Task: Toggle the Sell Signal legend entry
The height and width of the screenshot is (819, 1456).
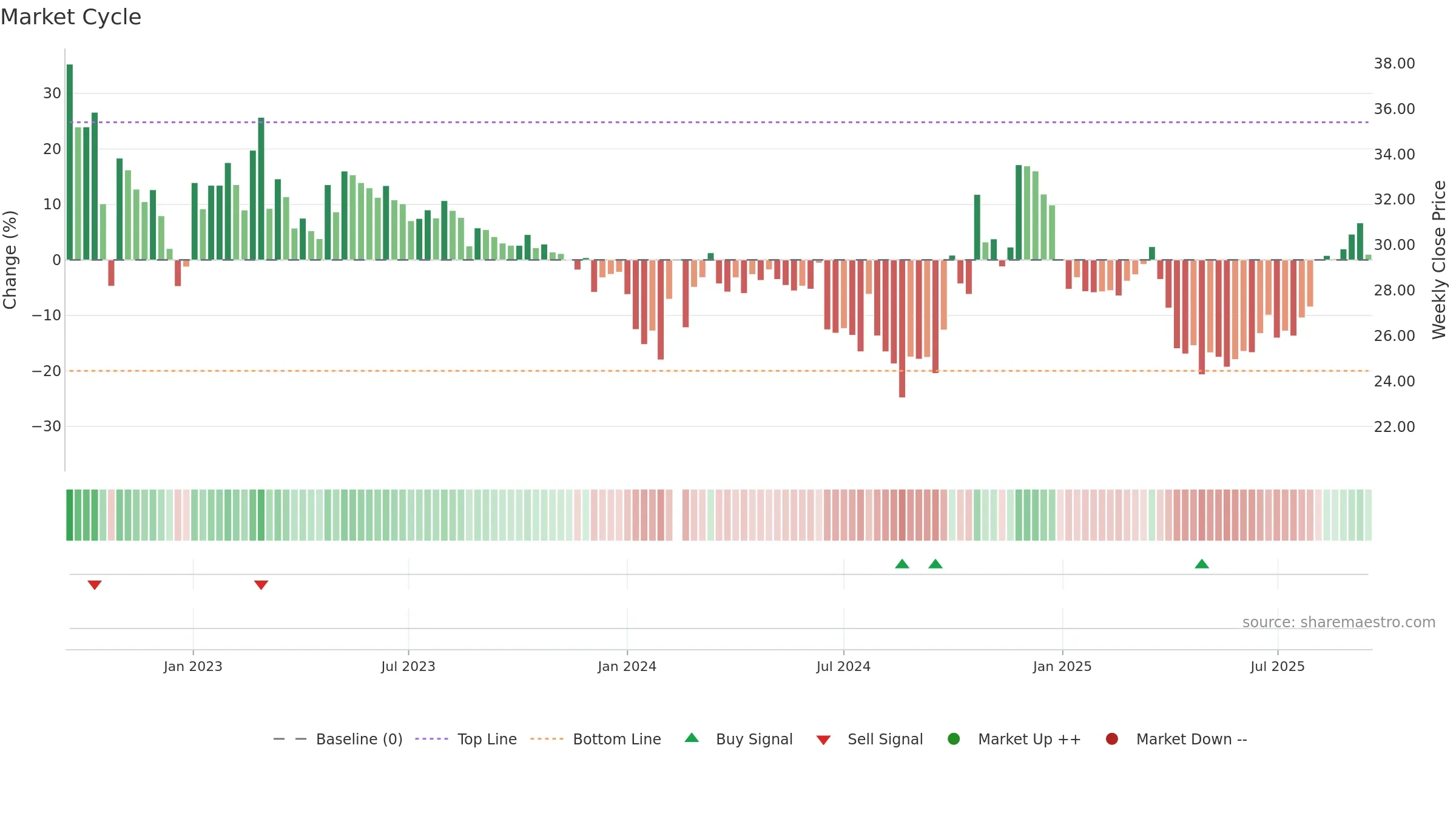Action: [869, 739]
